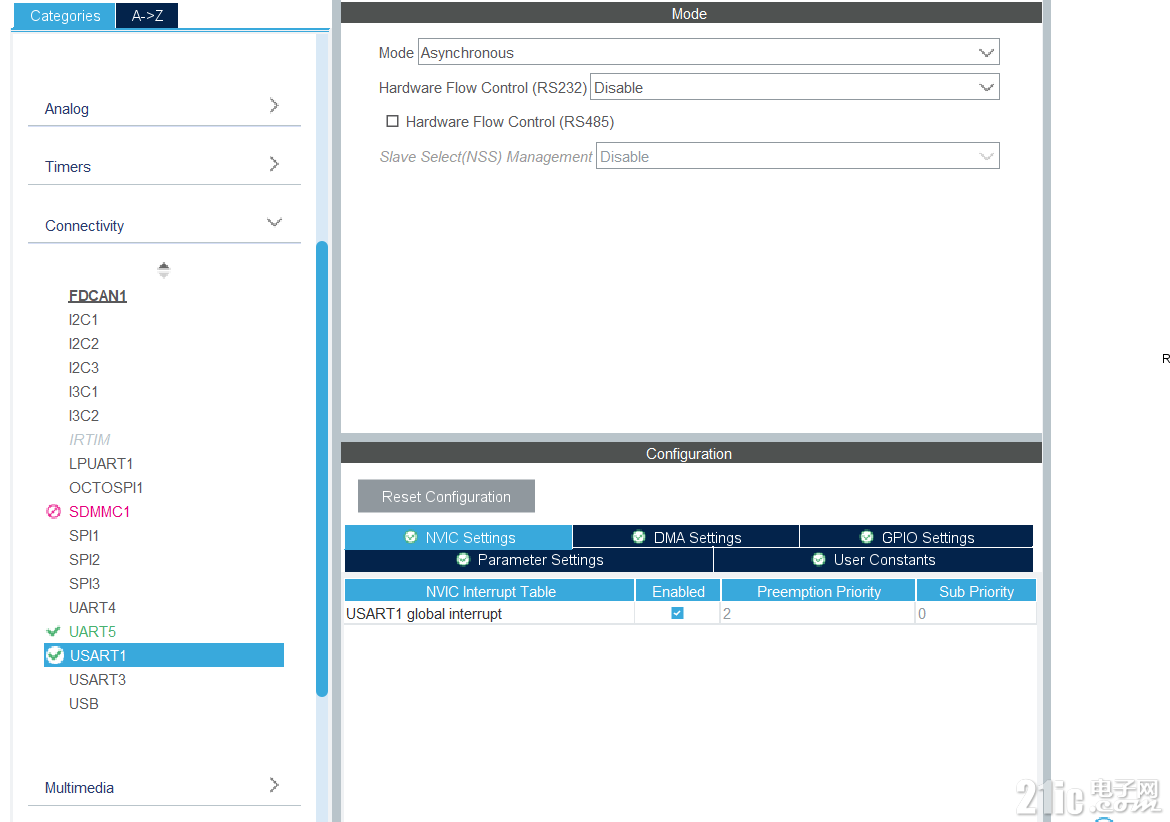
Task: Click the check icon on Parameter Settings tab
Action: tap(463, 559)
